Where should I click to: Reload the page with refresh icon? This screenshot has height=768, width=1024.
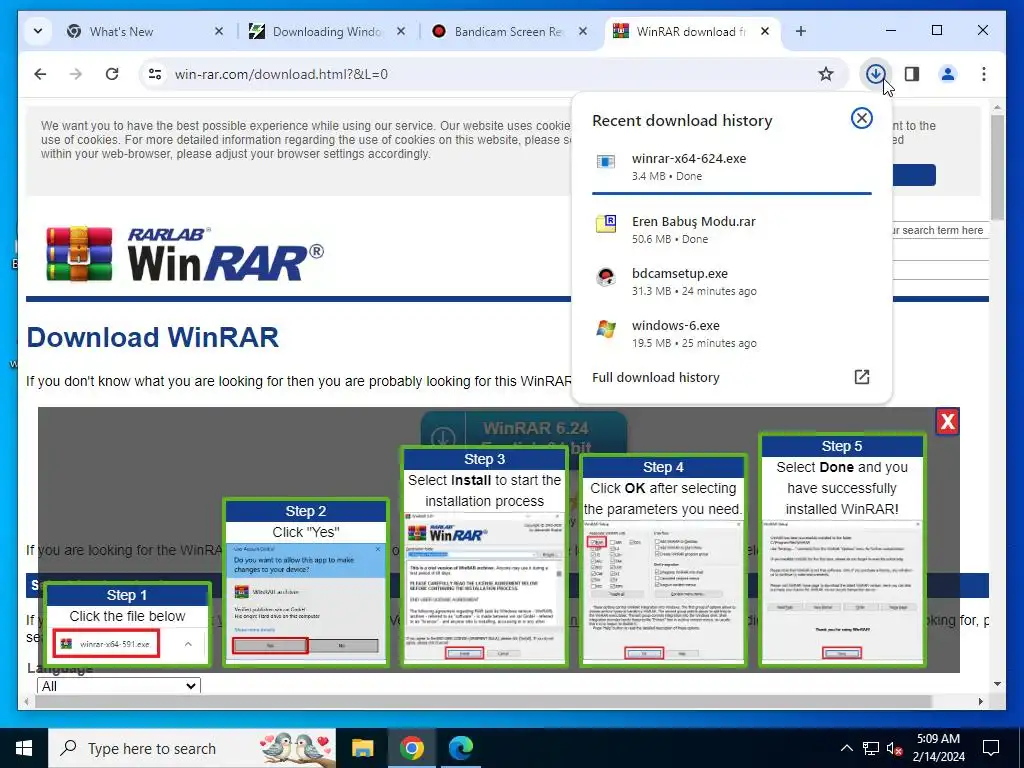point(112,74)
